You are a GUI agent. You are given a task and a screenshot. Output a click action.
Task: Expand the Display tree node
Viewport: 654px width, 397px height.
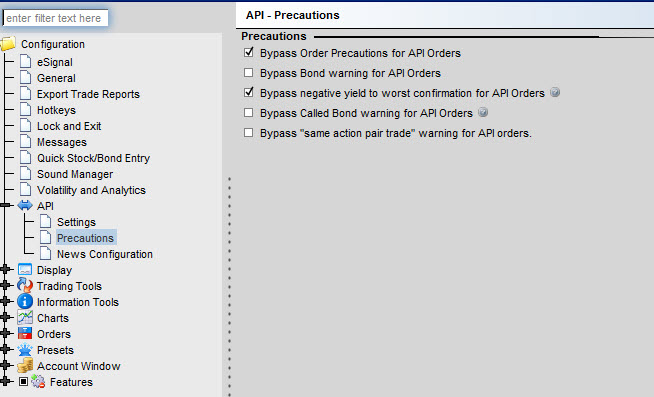(5, 270)
